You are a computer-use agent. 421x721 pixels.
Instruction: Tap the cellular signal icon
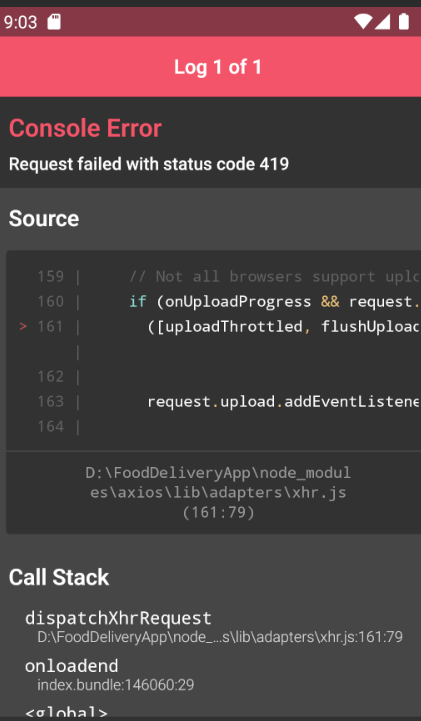382,21
